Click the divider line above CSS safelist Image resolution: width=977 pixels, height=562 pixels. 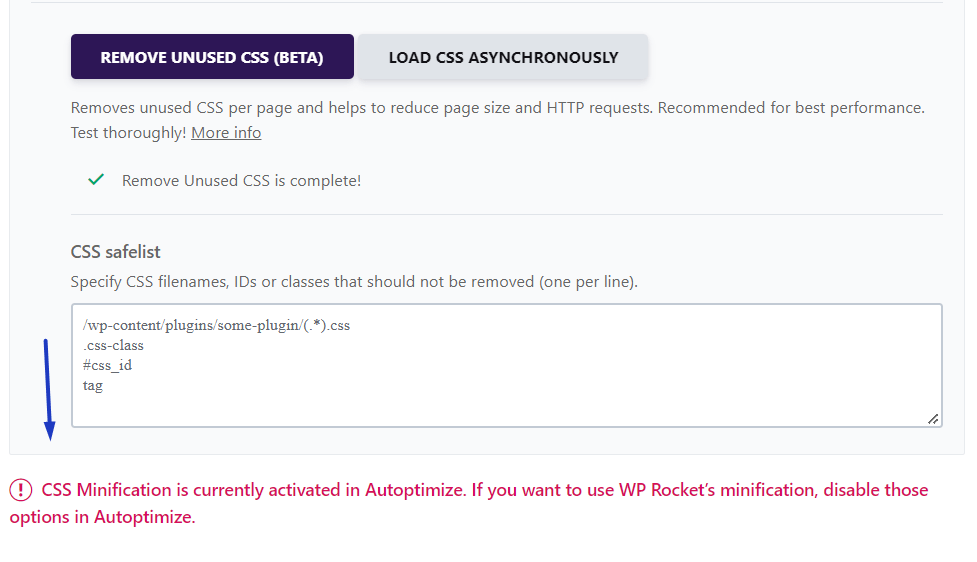point(506,214)
